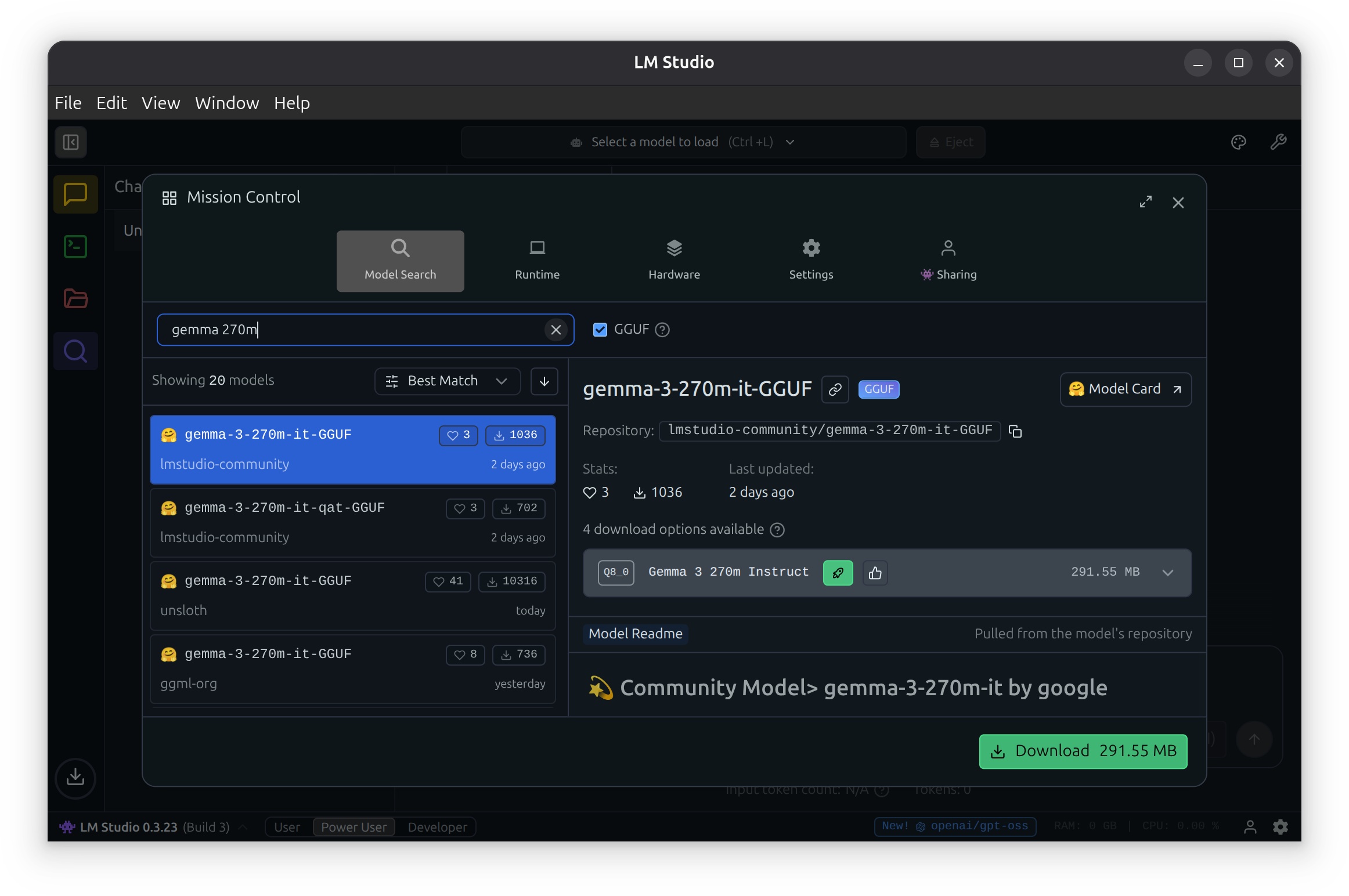Copy the repository name icon
Image resolution: width=1349 pixels, height=896 pixels.
point(1015,431)
